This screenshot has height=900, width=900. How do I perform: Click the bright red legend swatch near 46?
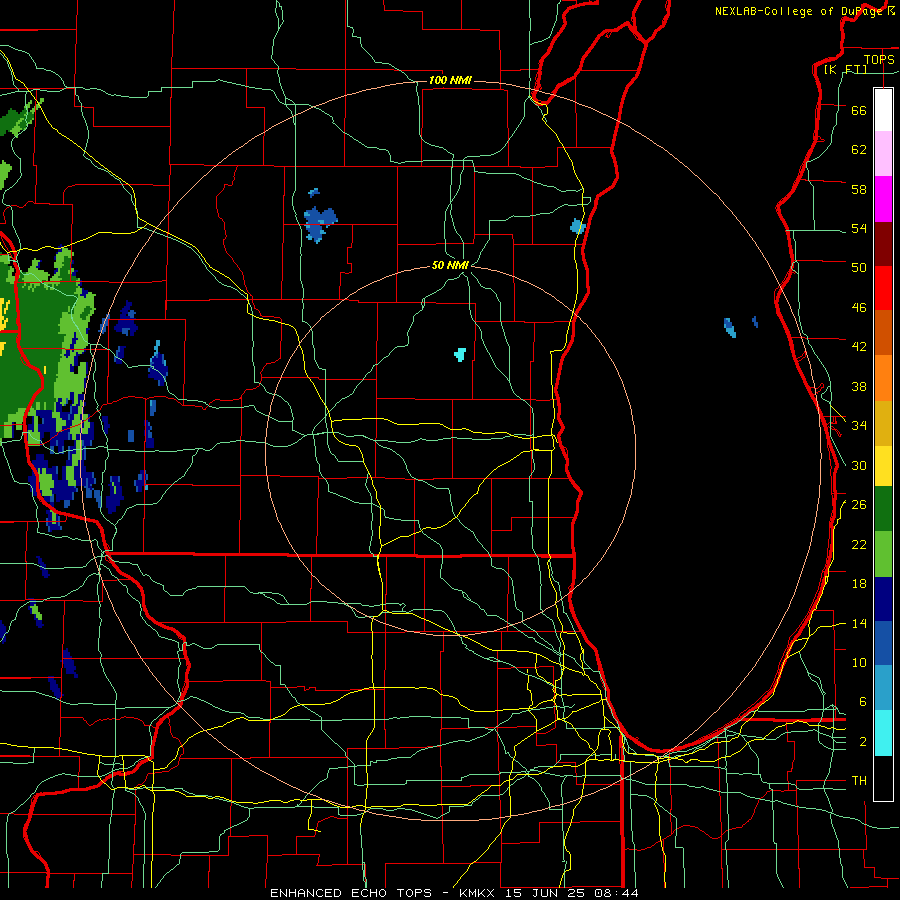[883, 288]
